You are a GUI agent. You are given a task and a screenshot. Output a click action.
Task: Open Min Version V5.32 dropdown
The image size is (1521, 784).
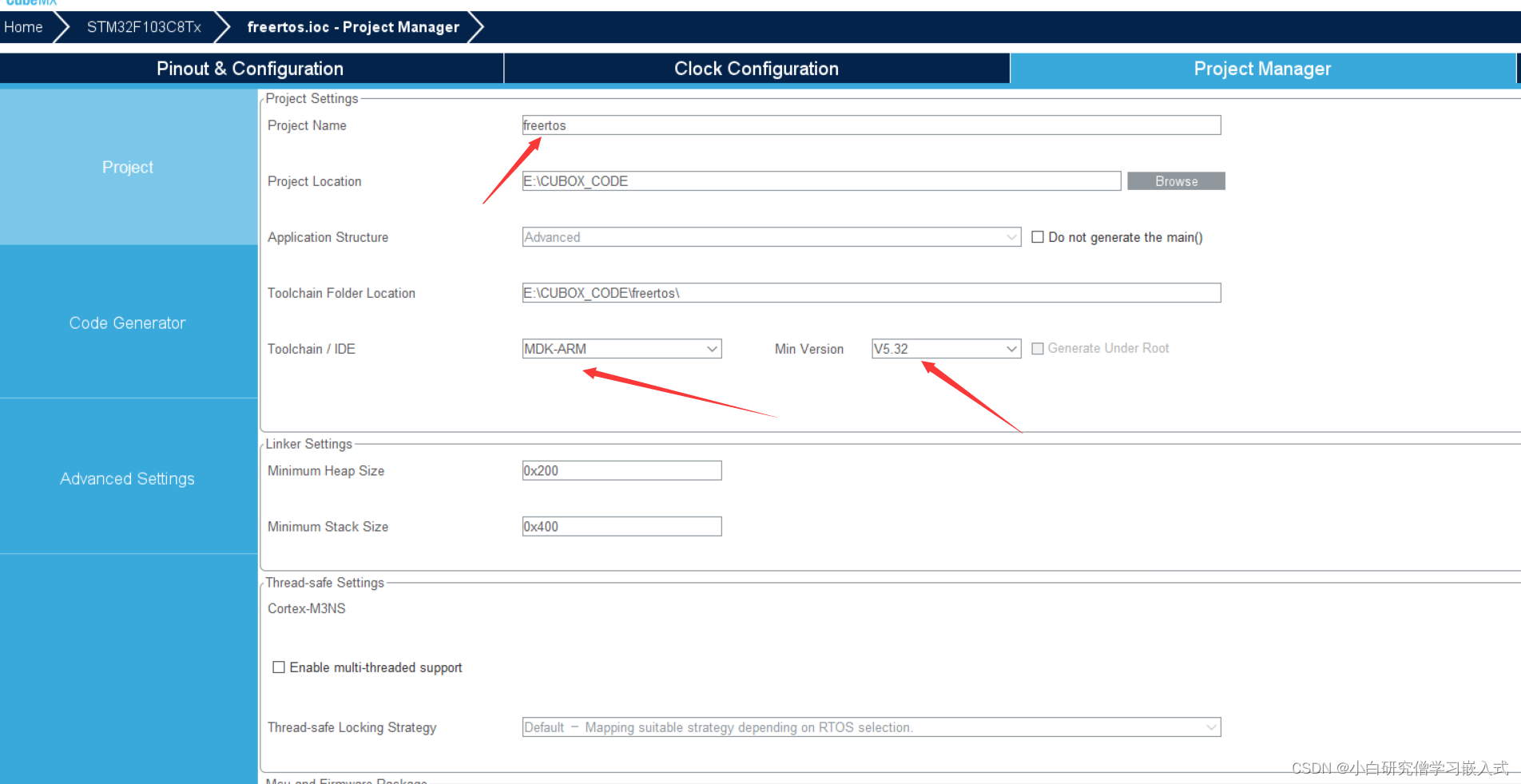point(947,349)
